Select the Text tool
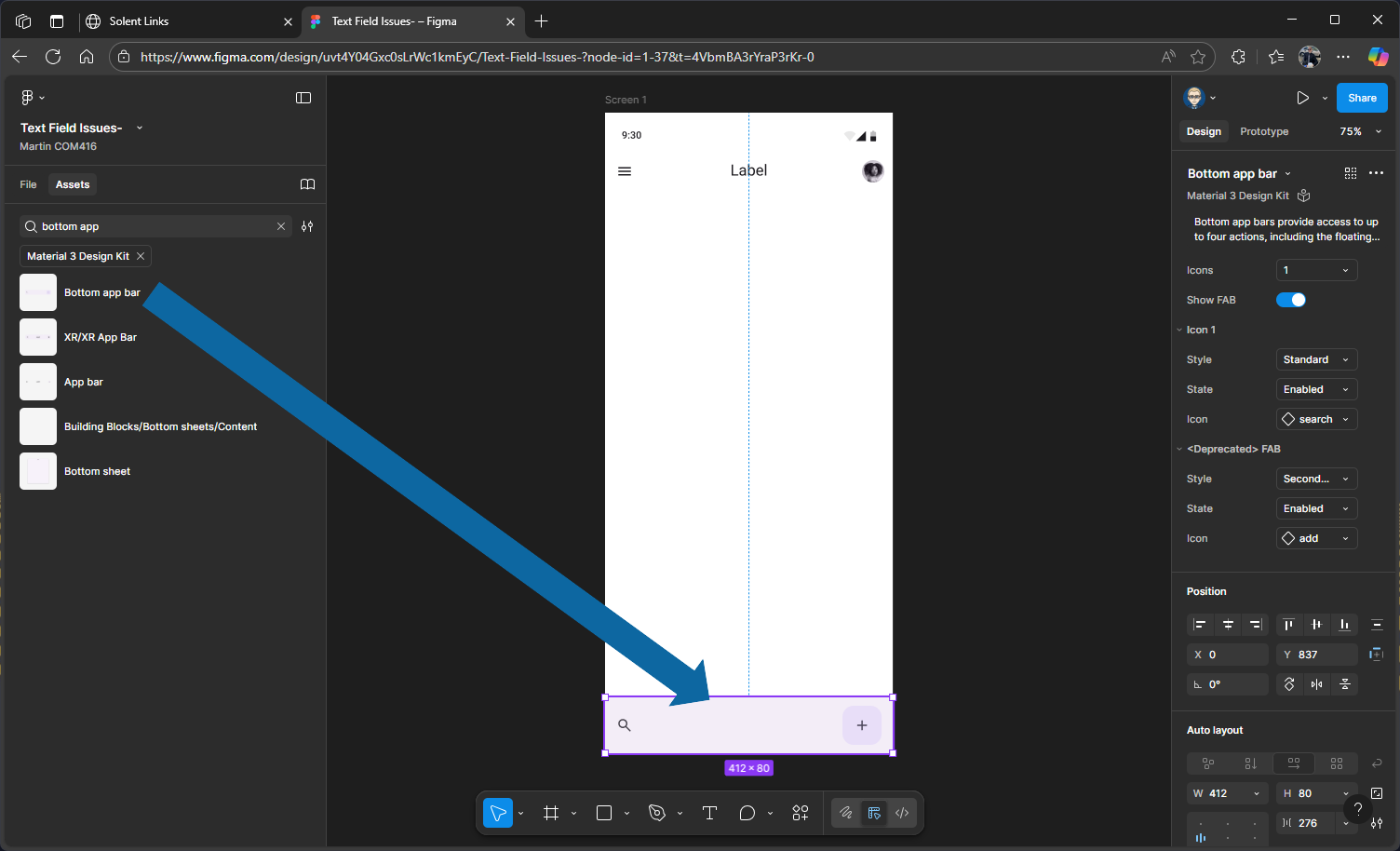 pyautogui.click(x=709, y=813)
